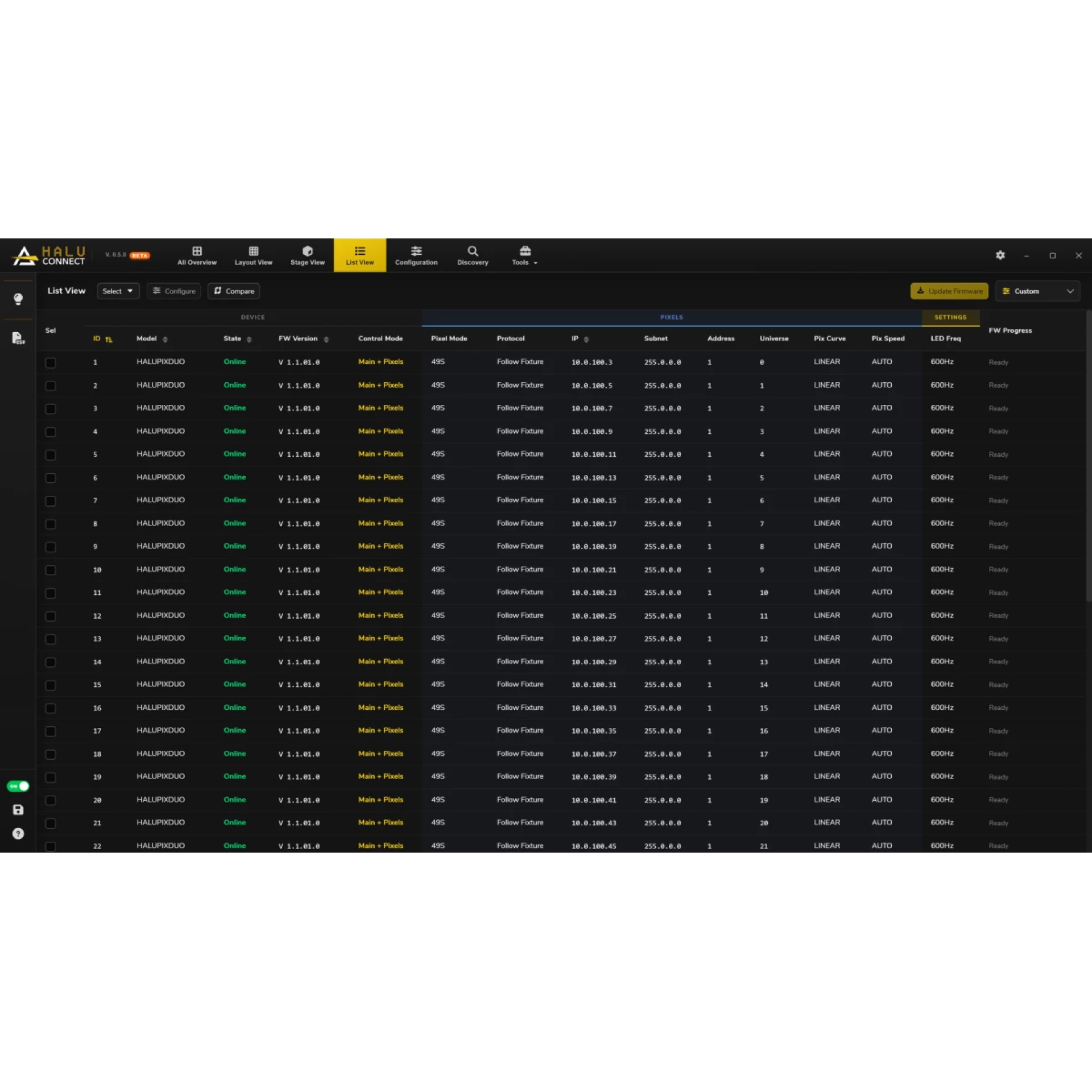Toggle the green ON switch in sidebar

tap(18, 786)
